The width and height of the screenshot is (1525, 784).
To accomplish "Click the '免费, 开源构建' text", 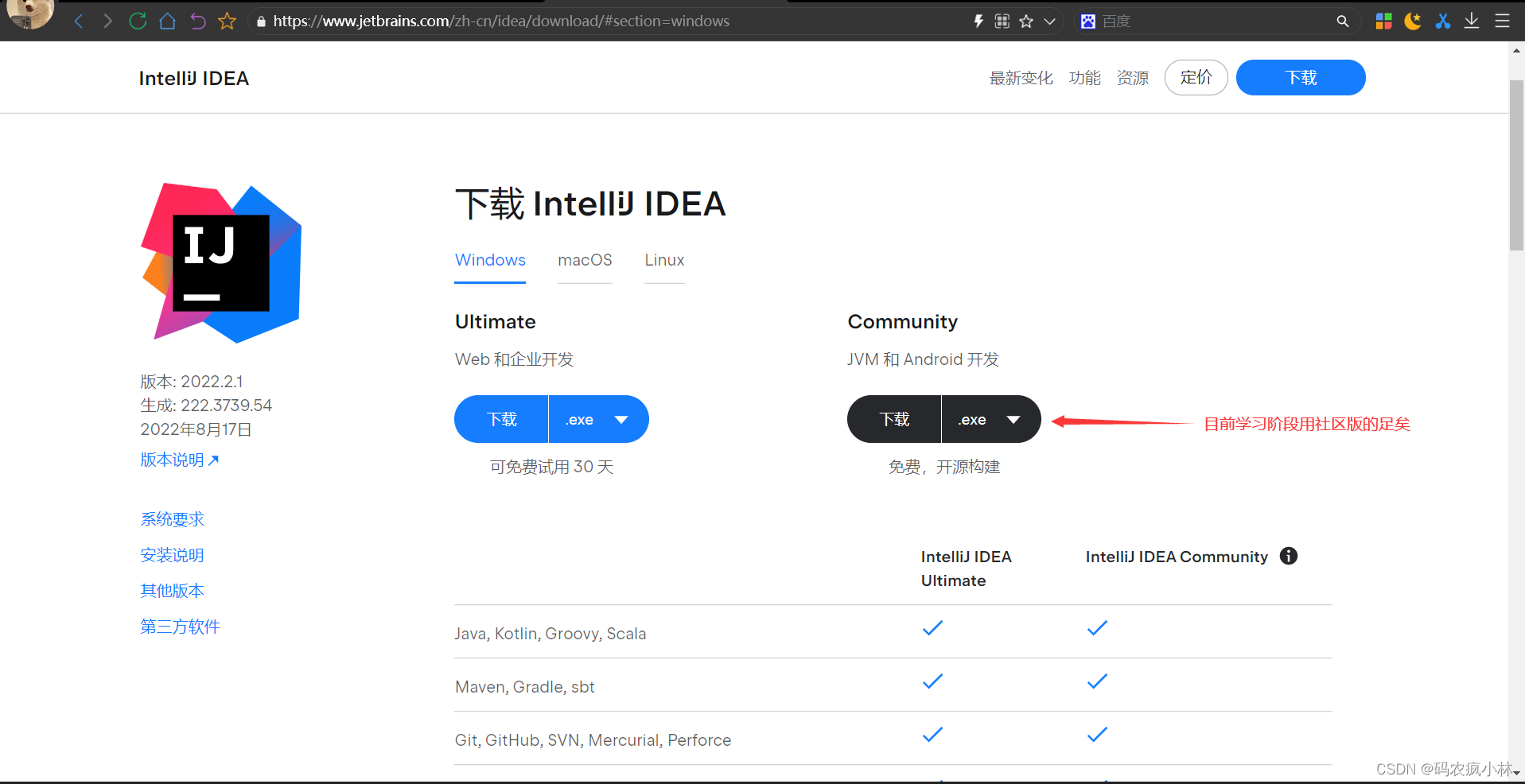I will (x=944, y=467).
